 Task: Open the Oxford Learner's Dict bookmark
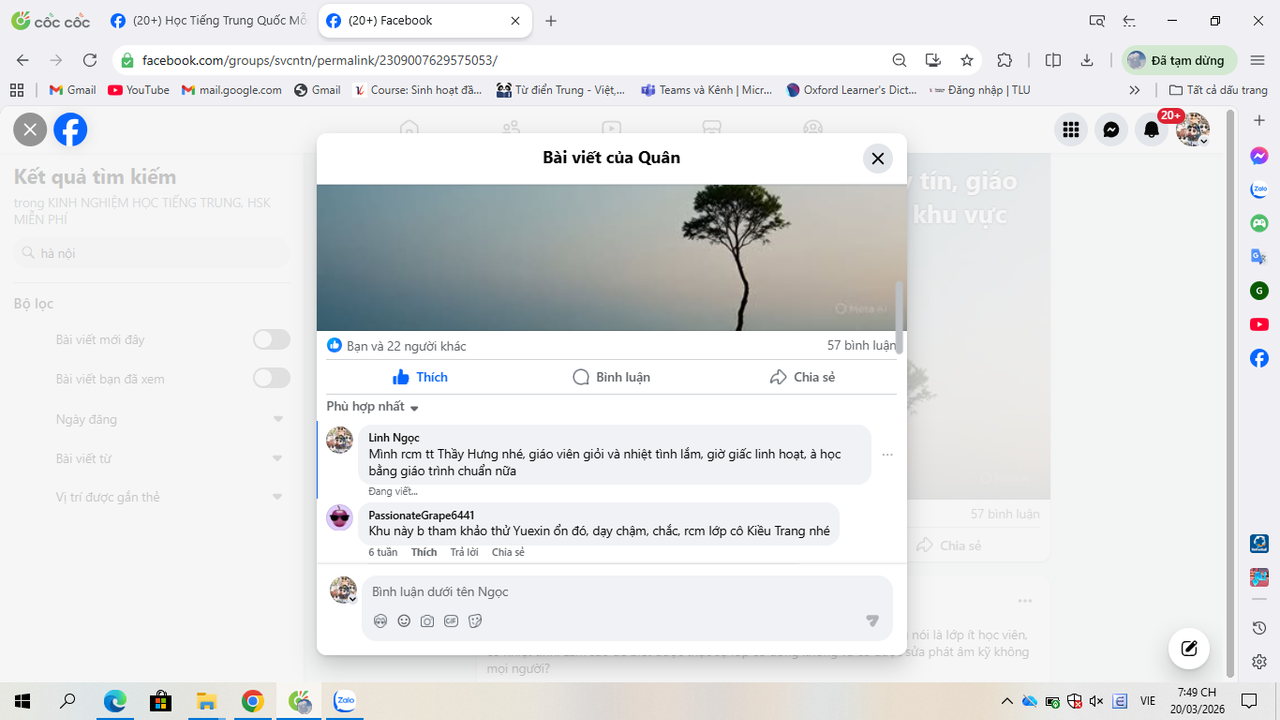click(852, 90)
